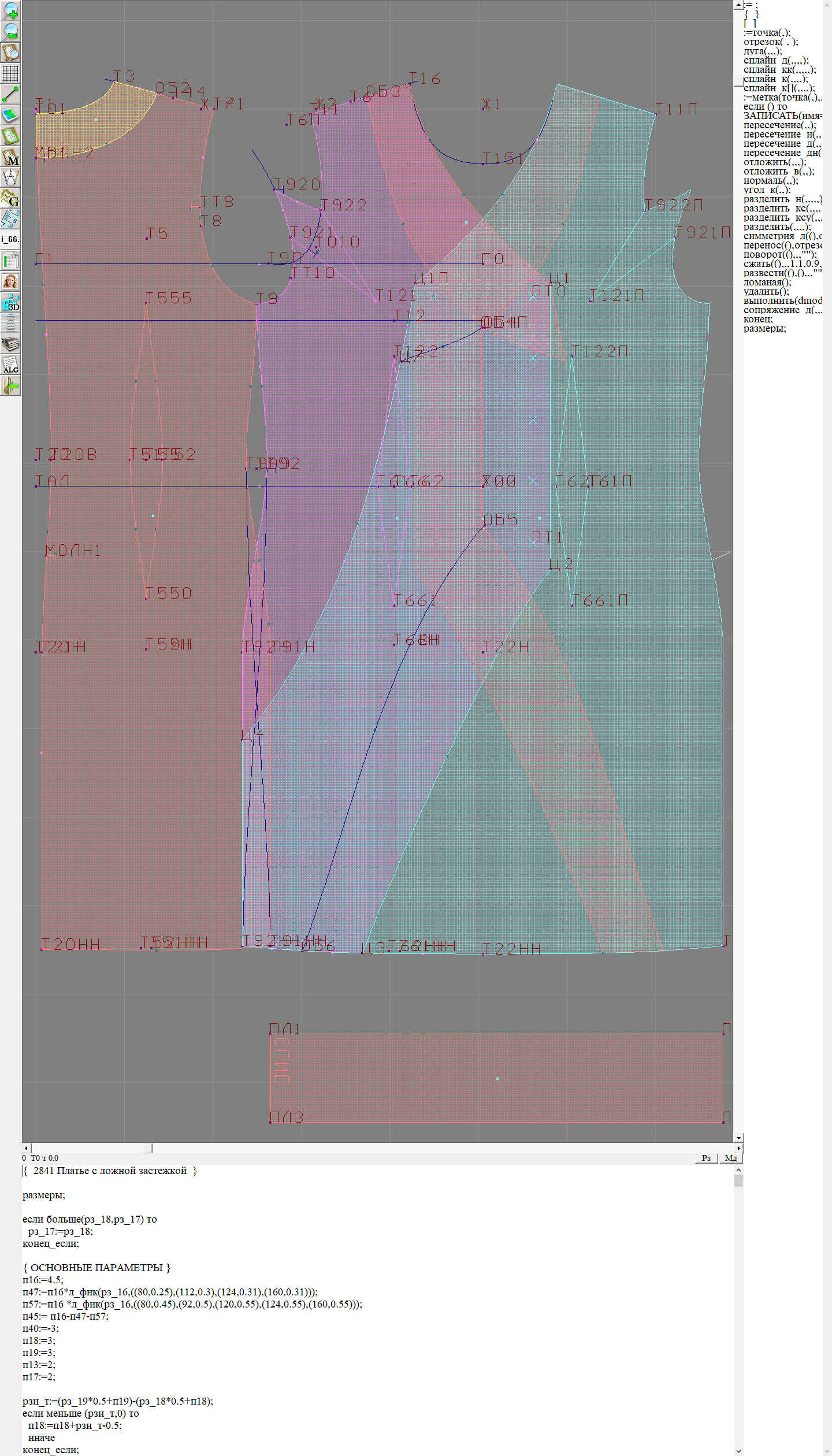The image size is (832, 1456).
Task: Click the stacked books library icon
Action: [x=10, y=344]
